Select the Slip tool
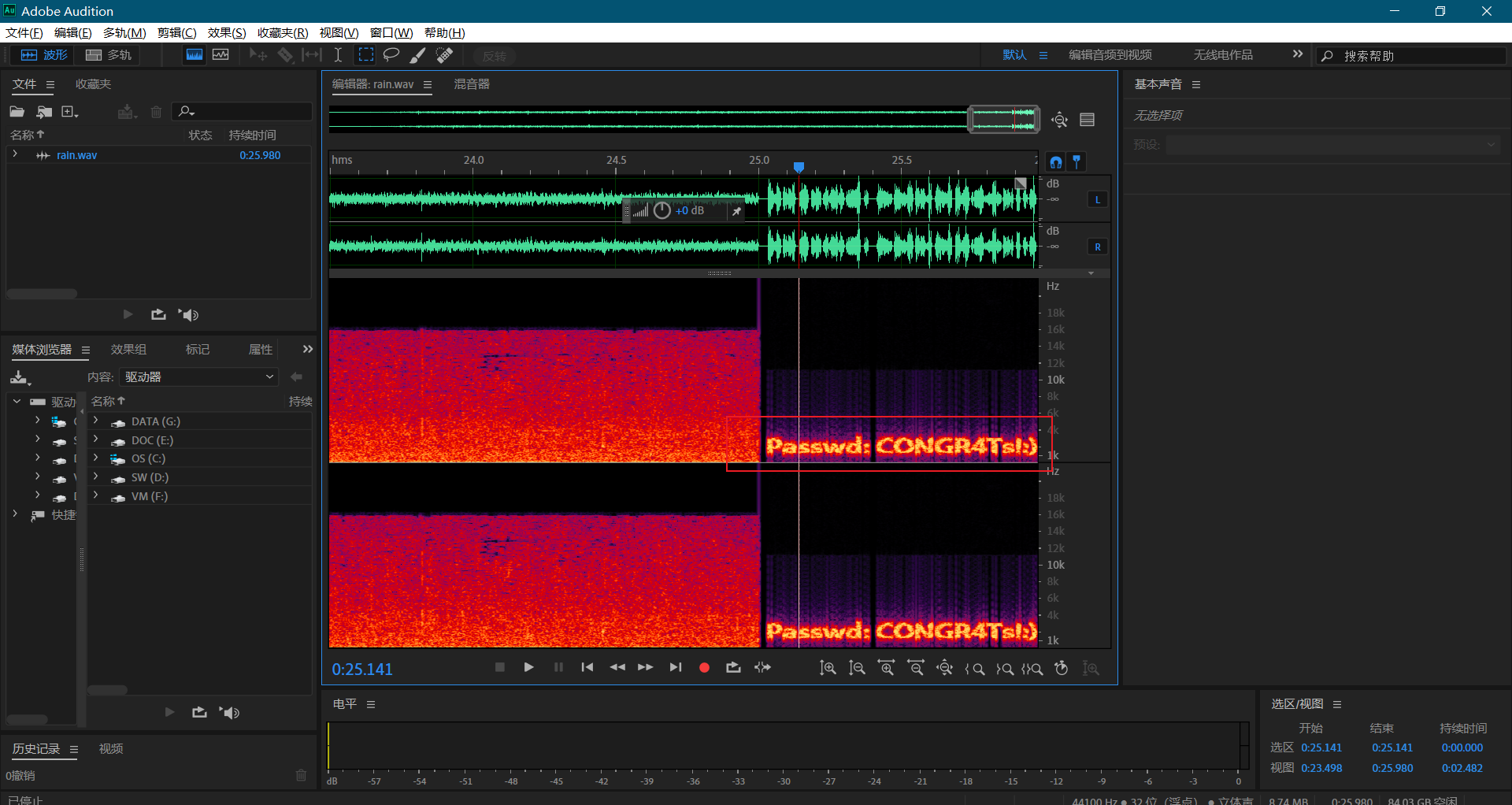Image resolution: width=1512 pixels, height=805 pixels. click(x=312, y=55)
